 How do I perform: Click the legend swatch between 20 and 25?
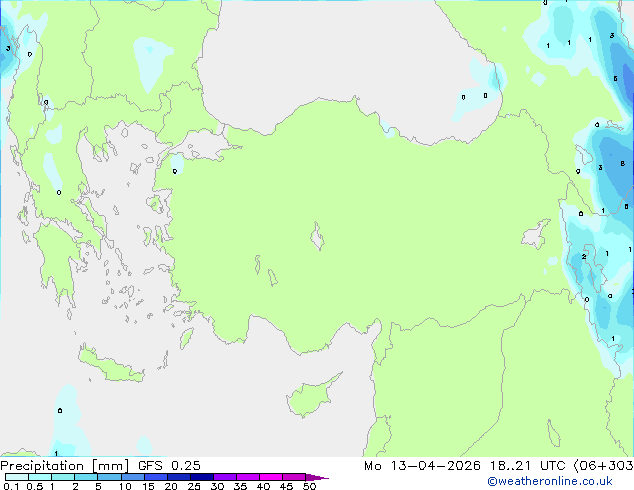(178, 477)
